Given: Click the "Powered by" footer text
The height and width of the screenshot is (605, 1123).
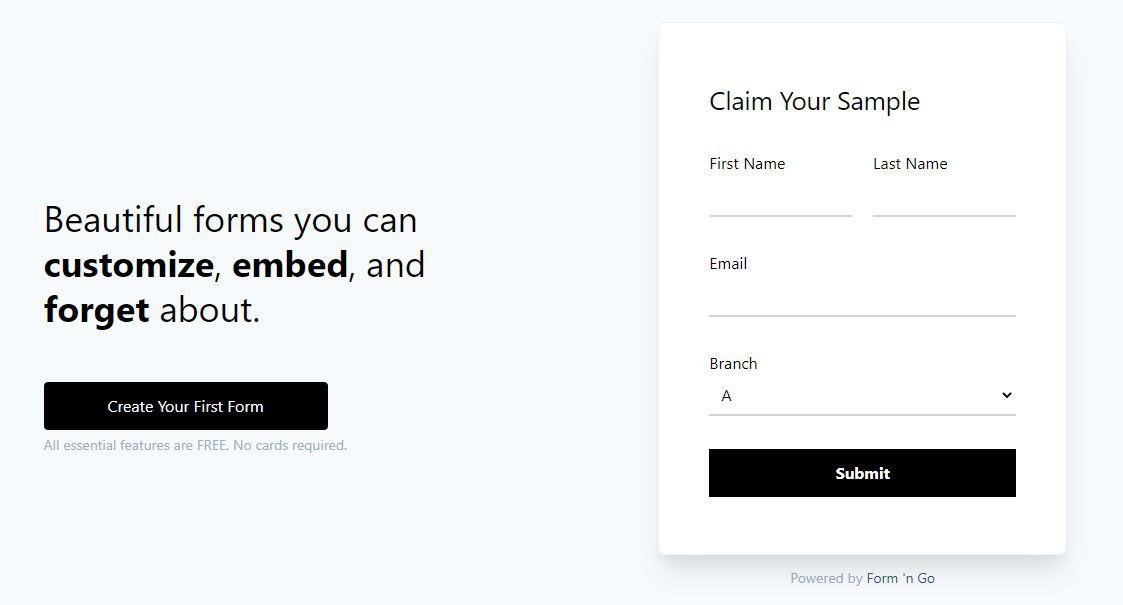Looking at the screenshot, I should click(x=826, y=578).
